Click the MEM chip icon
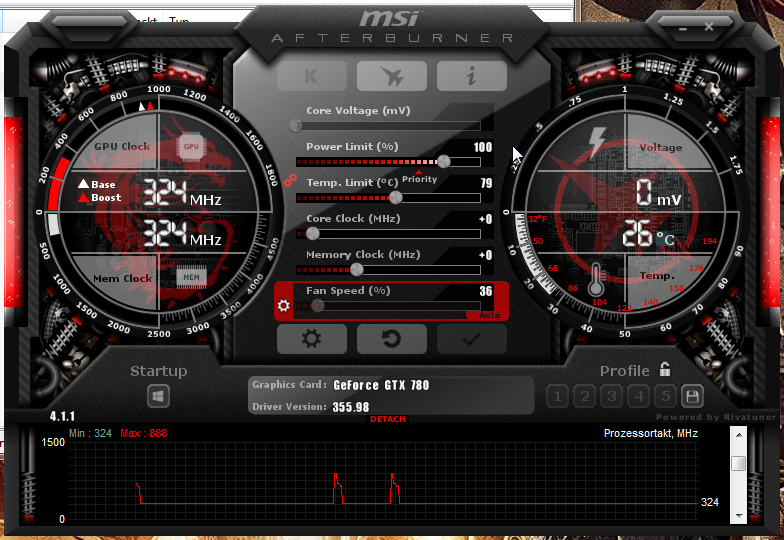The height and width of the screenshot is (540, 784). tap(192, 278)
